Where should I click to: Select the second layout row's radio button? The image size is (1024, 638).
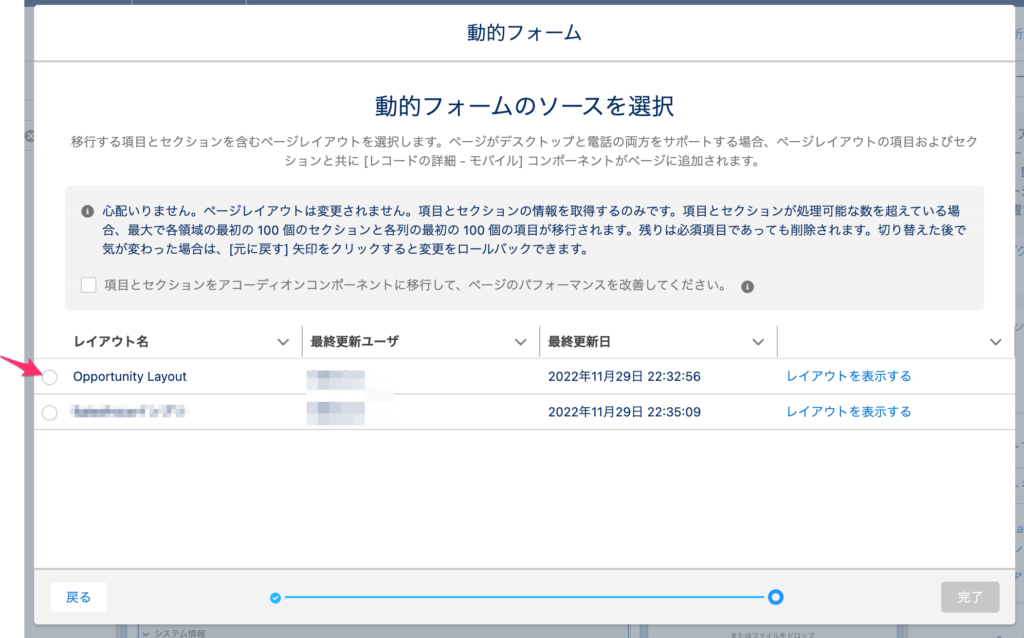[49, 411]
